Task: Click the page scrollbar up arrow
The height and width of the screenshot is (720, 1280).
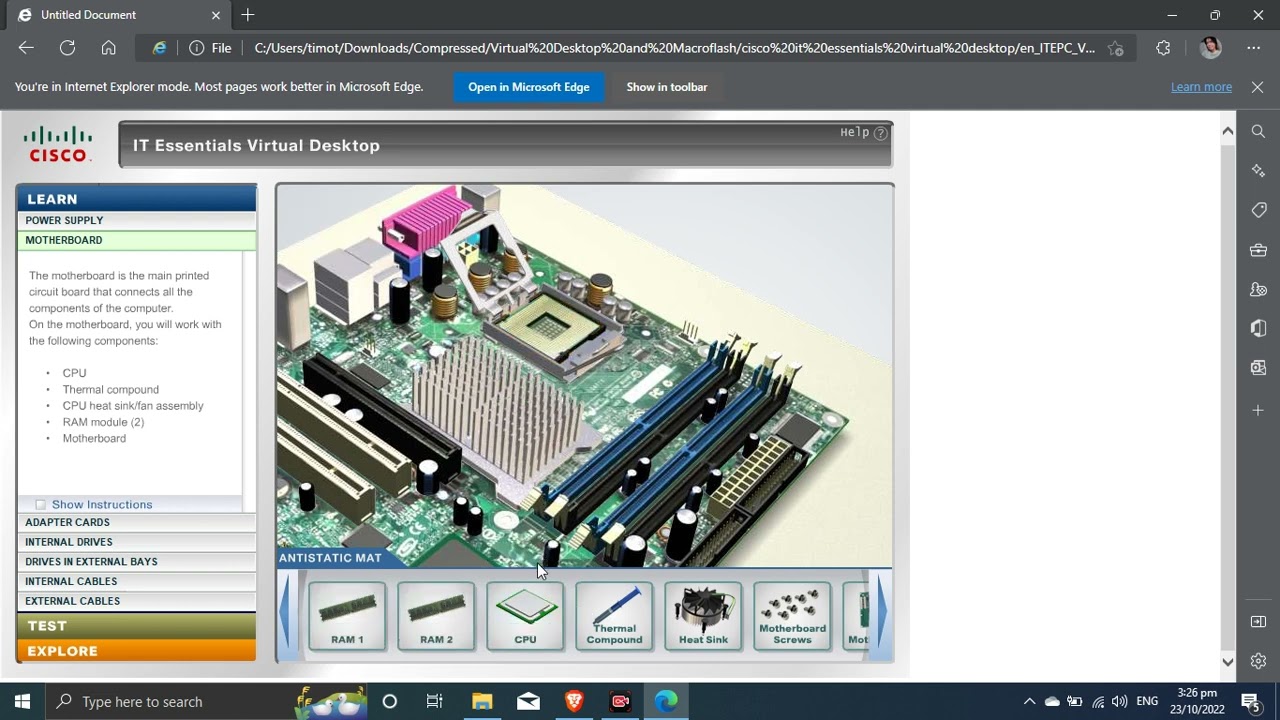Action: pyautogui.click(x=1228, y=131)
